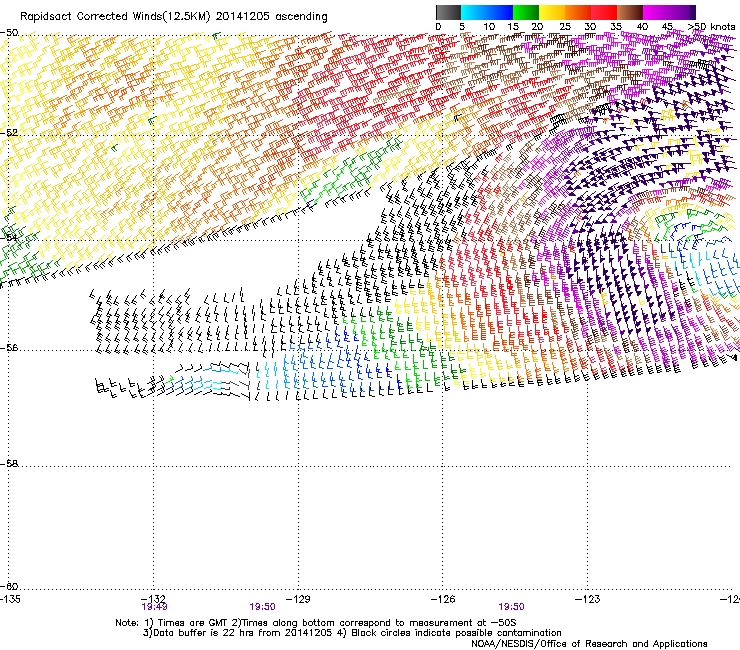740x650 pixels.
Task: Click the cyan 5-10 knots legend segment
Action: (474, 12)
